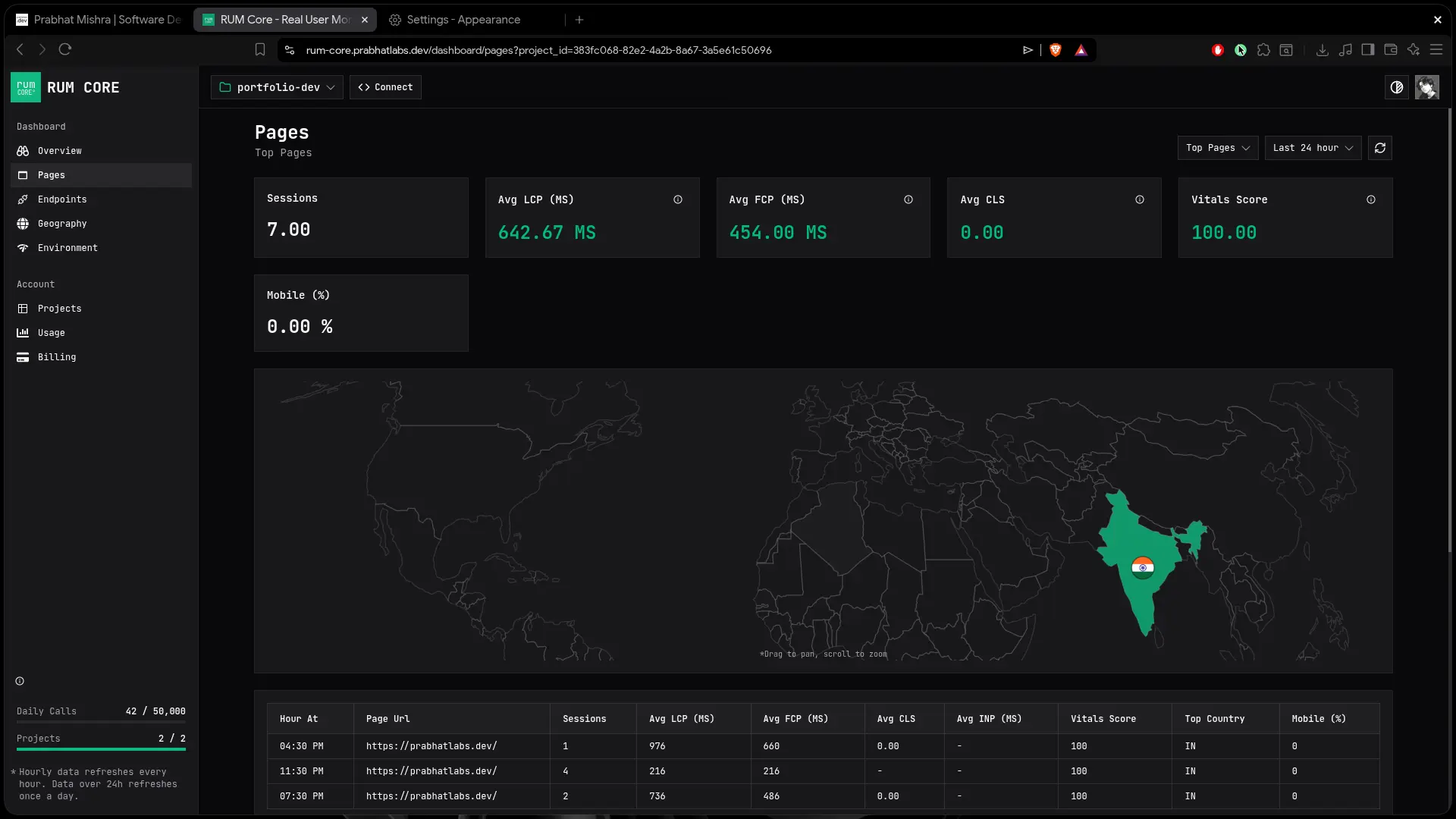The width and height of the screenshot is (1456, 819).
Task: Open the user avatar menu
Action: [1426, 87]
